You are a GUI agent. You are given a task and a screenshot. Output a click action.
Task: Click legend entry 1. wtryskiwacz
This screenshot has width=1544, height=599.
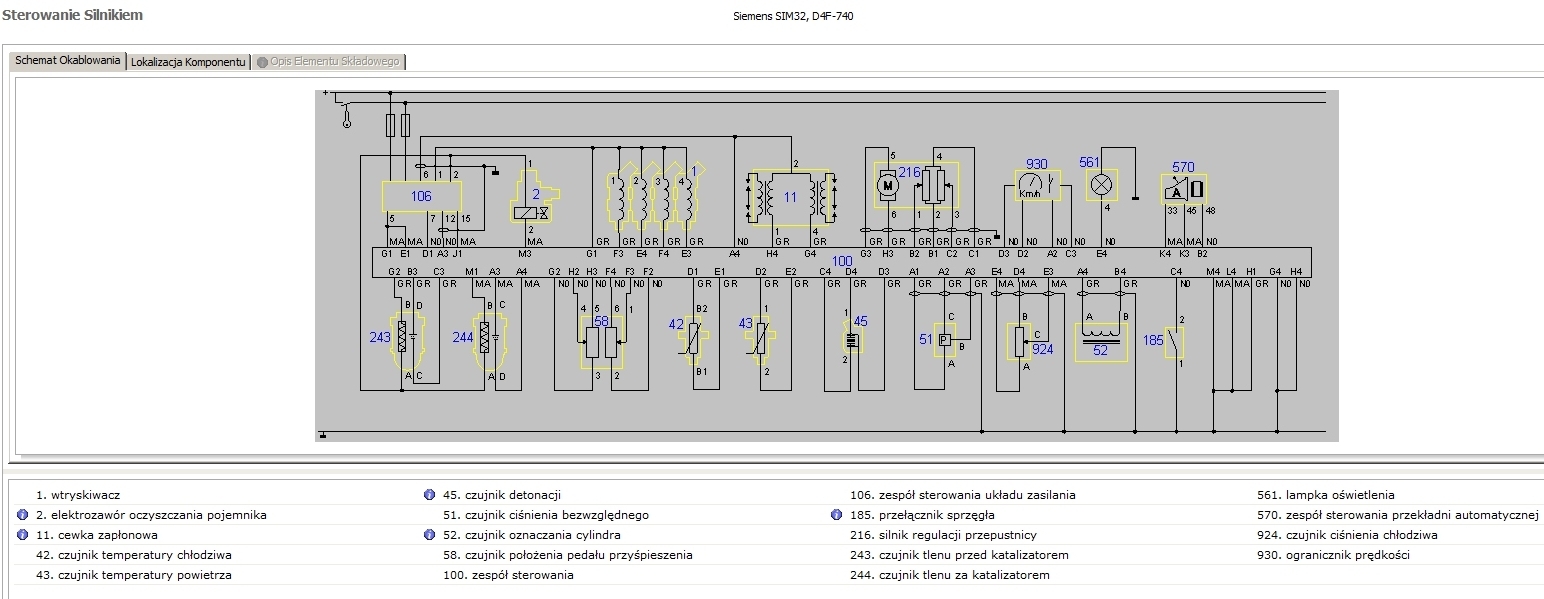[79, 495]
